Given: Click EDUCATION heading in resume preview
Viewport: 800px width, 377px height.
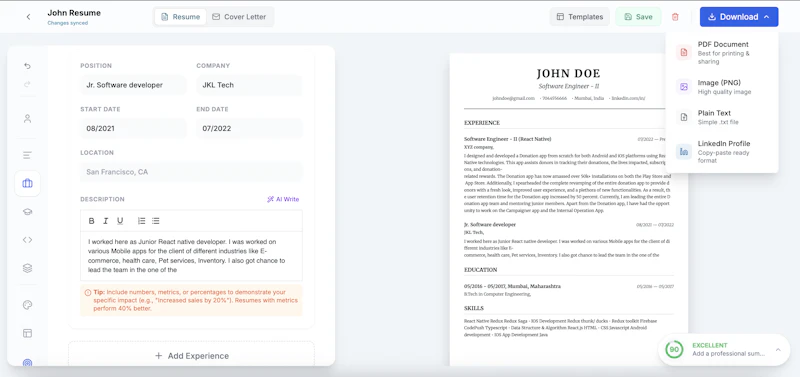Looking at the screenshot, I should point(480,270).
